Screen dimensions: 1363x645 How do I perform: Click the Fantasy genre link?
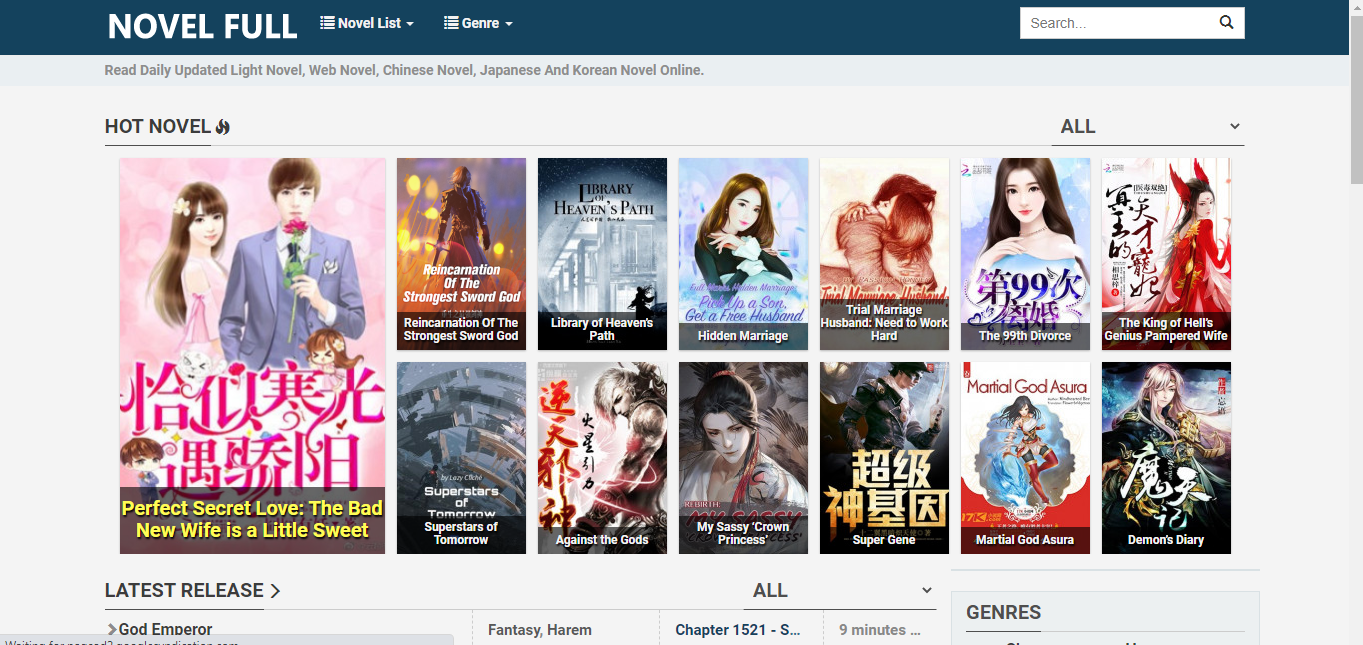click(515, 630)
